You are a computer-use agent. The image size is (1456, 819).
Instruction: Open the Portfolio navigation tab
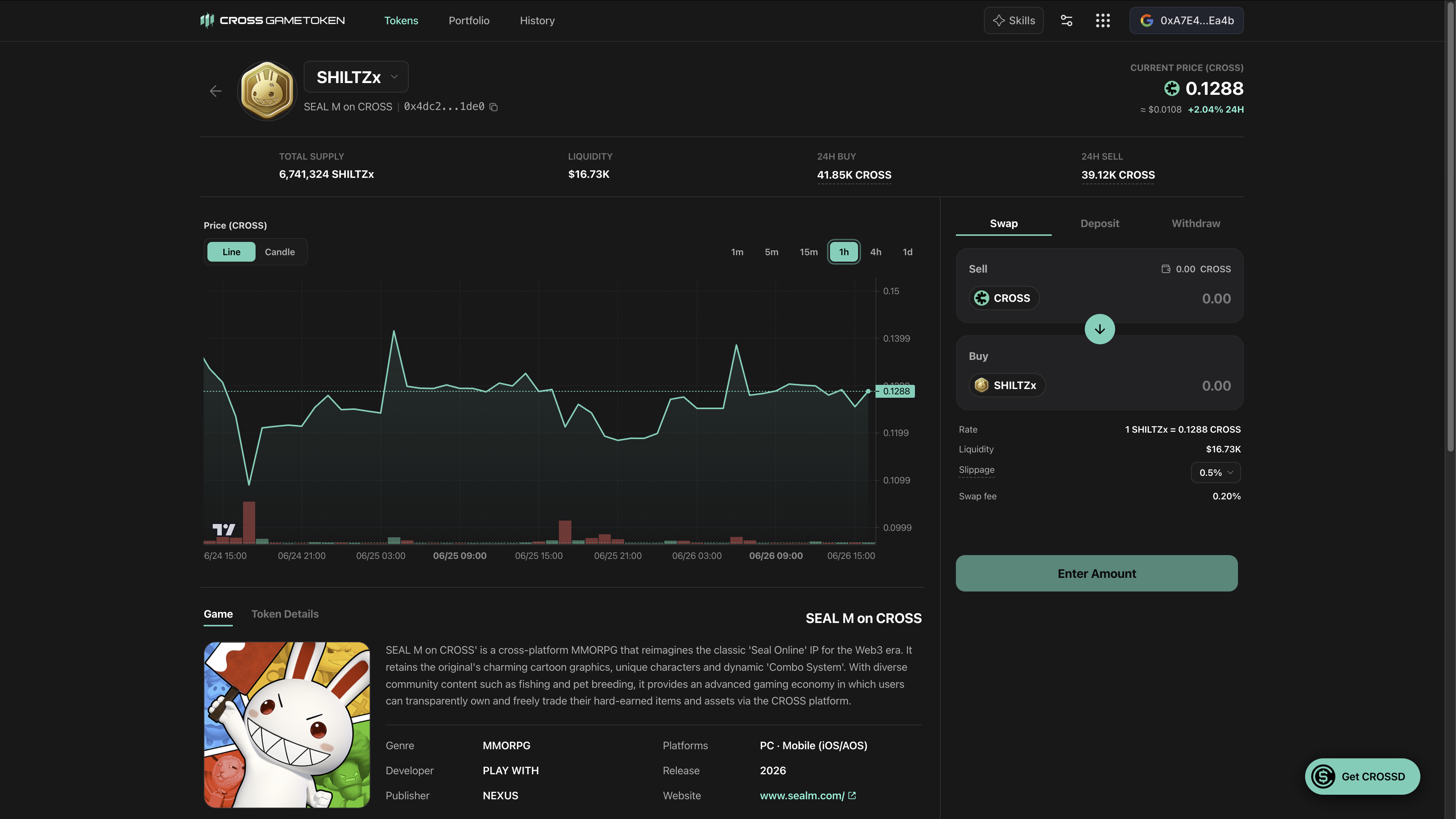469,20
